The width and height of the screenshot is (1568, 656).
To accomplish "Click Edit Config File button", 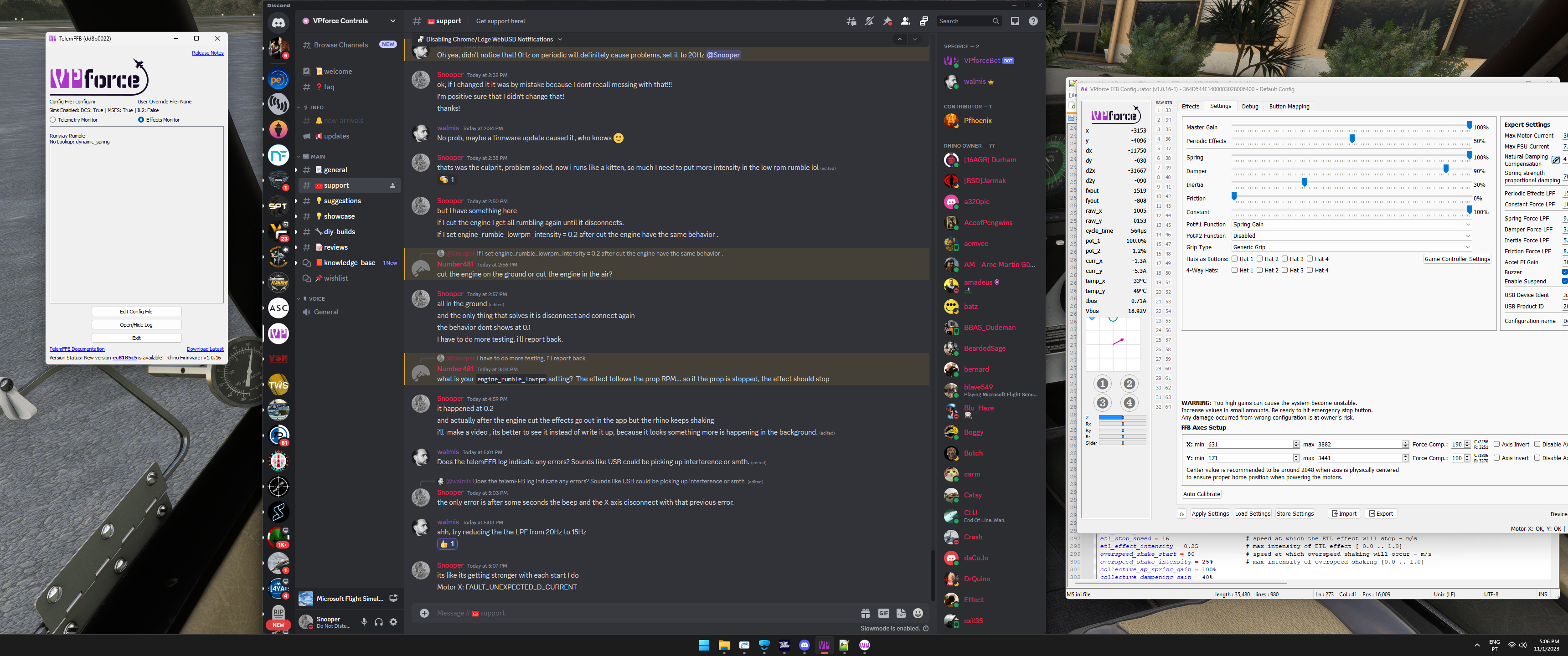I will coord(136,312).
